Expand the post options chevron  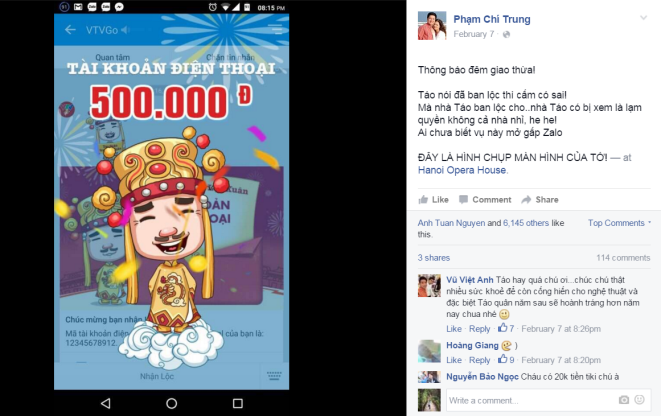(x=643, y=18)
